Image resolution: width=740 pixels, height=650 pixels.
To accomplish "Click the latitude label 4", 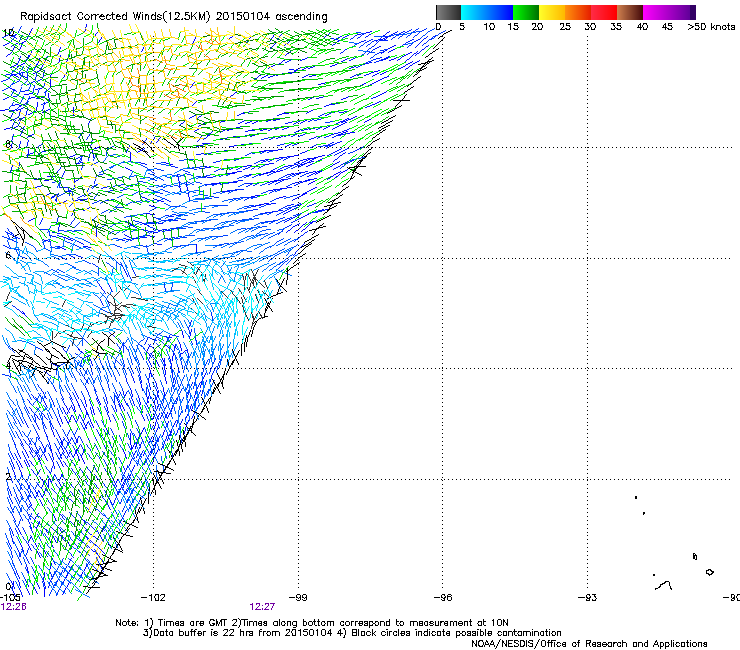I will point(8,366).
